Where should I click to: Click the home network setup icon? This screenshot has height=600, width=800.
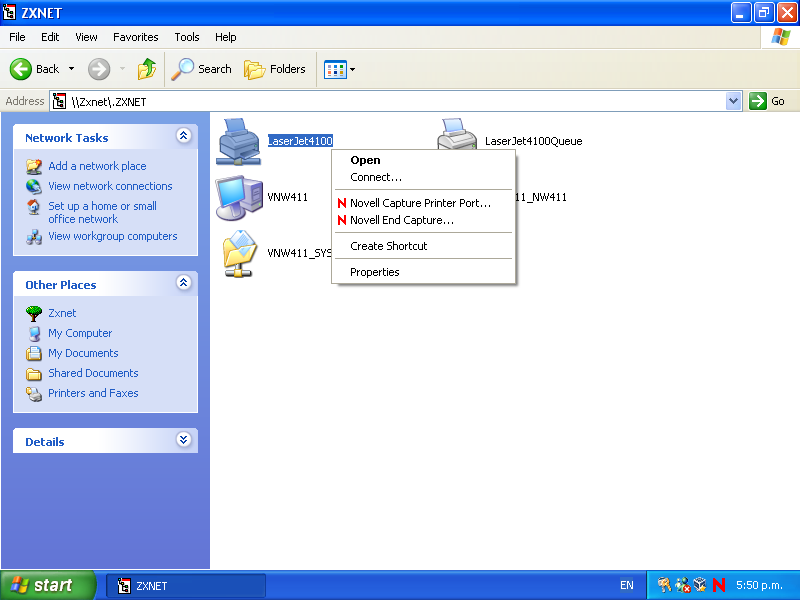[34, 207]
